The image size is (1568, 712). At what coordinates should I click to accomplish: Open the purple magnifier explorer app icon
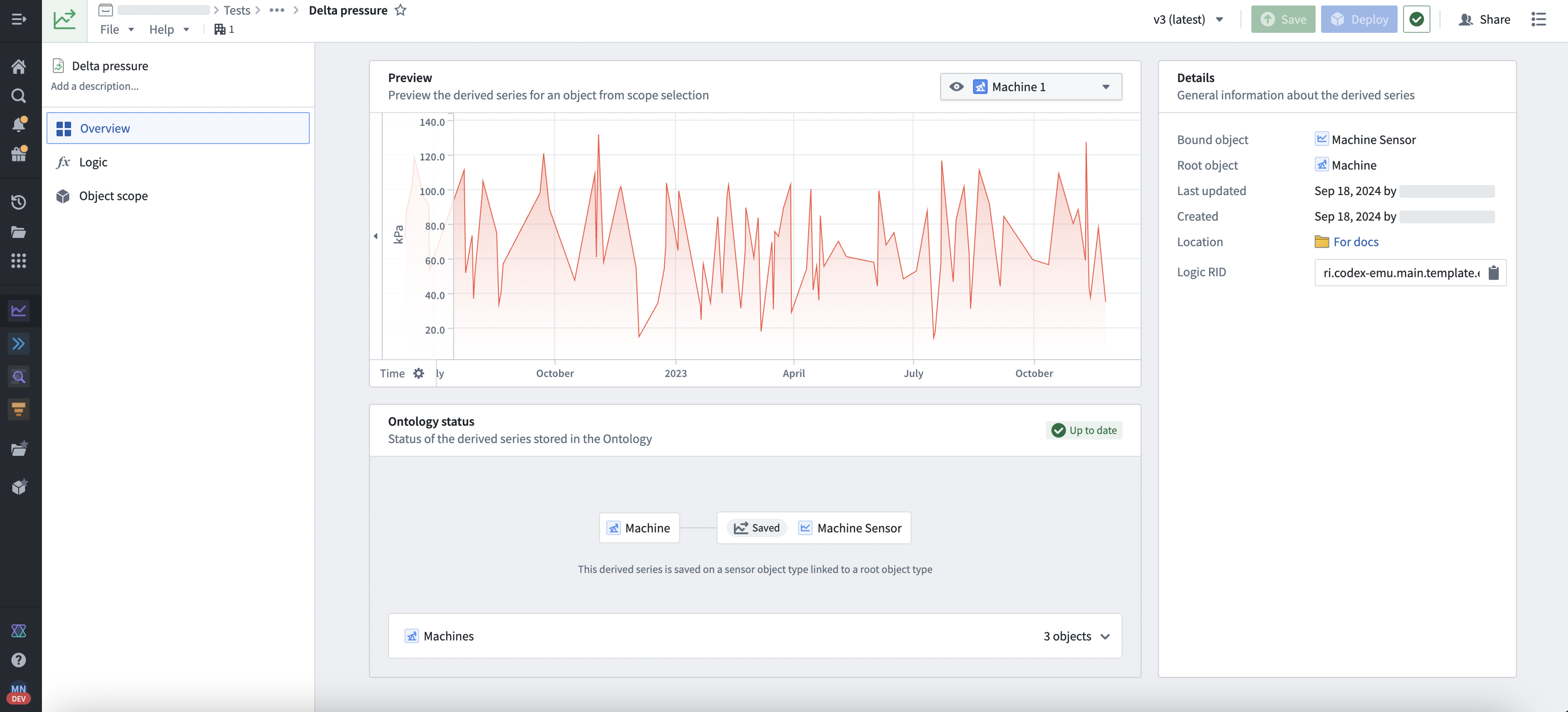pos(19,377)
